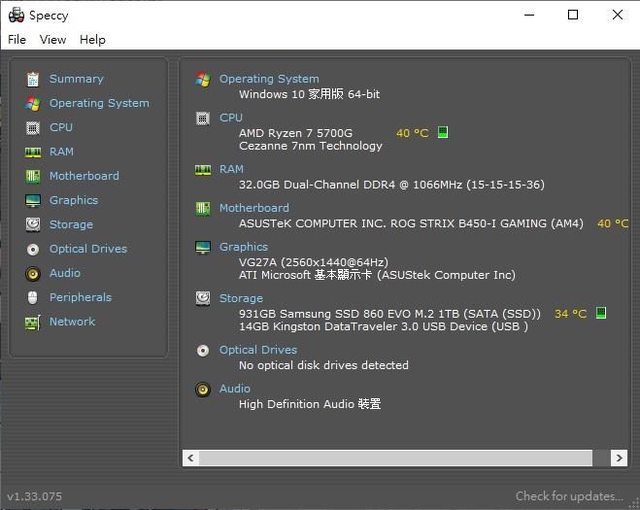Screen dimensions: 640x510
Task: Open the Operating System heading link in main panel
Action: 269,79
